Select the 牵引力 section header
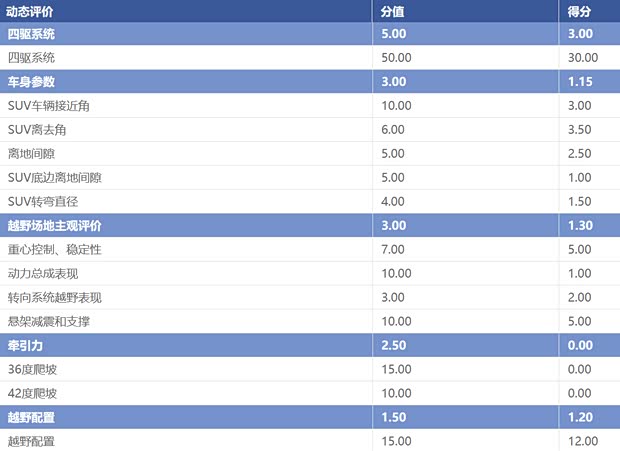 (25, 345)
